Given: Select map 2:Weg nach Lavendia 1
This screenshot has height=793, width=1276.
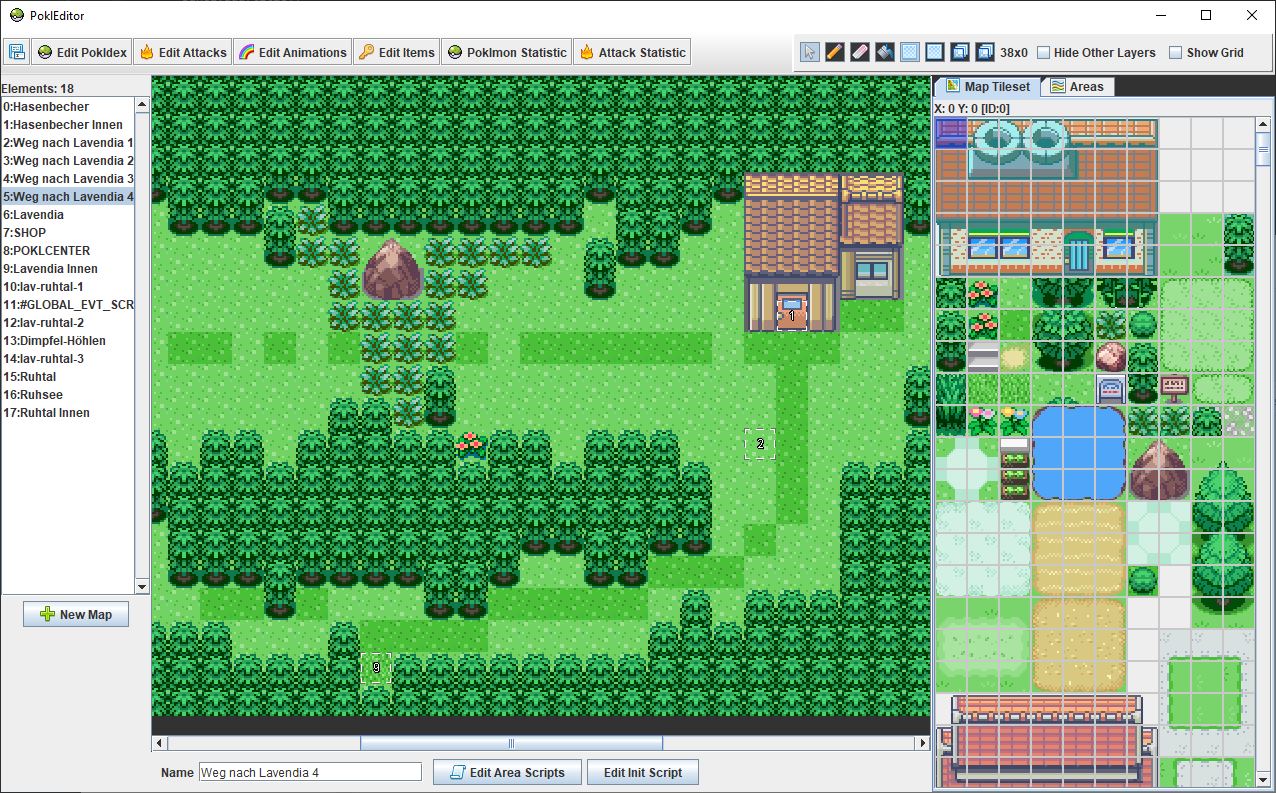Looking at the screenshot, I should pyautogui.click(x=68, y=142).
